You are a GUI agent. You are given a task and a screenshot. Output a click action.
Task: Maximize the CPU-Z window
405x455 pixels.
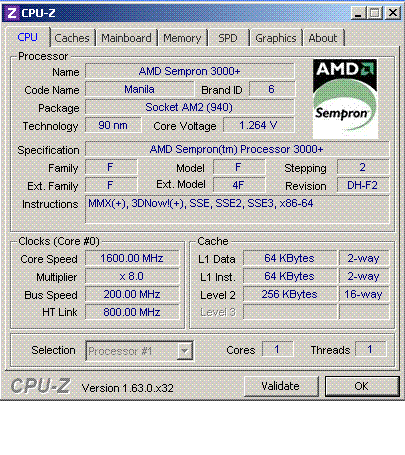pyautogui.click(x=375, y=13)
